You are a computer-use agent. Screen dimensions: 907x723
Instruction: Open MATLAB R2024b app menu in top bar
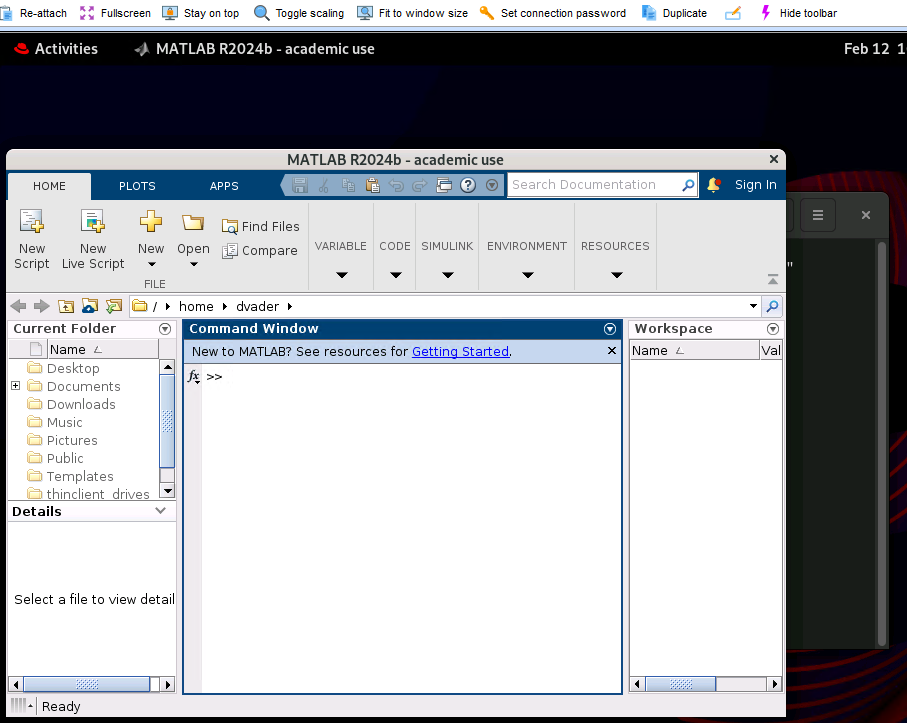[x=255, y=49]
